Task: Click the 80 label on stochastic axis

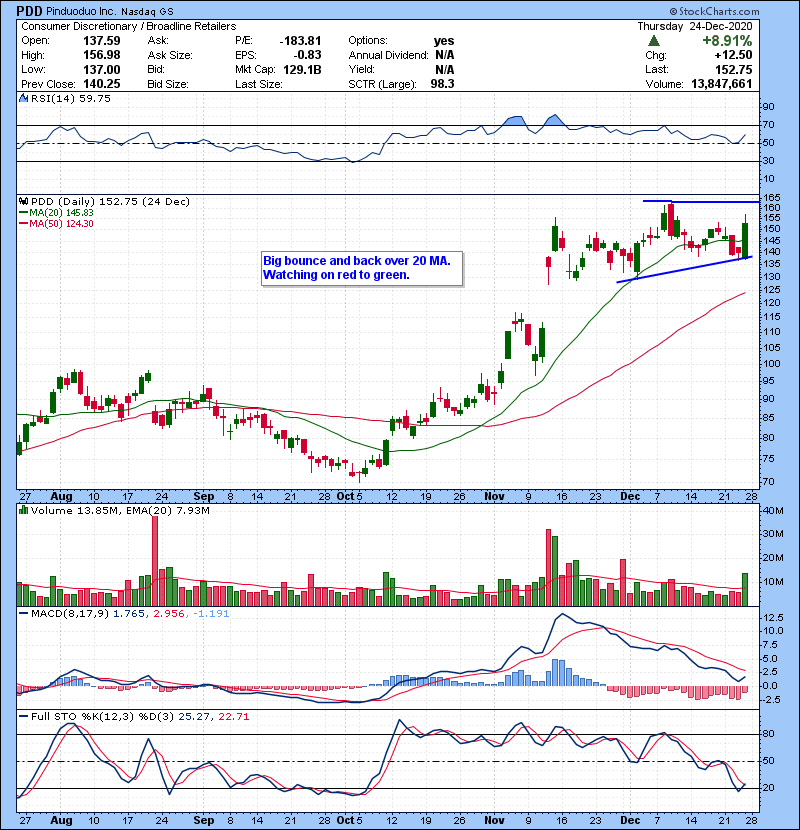Action: pyautogui.click(x=768, y=734)
